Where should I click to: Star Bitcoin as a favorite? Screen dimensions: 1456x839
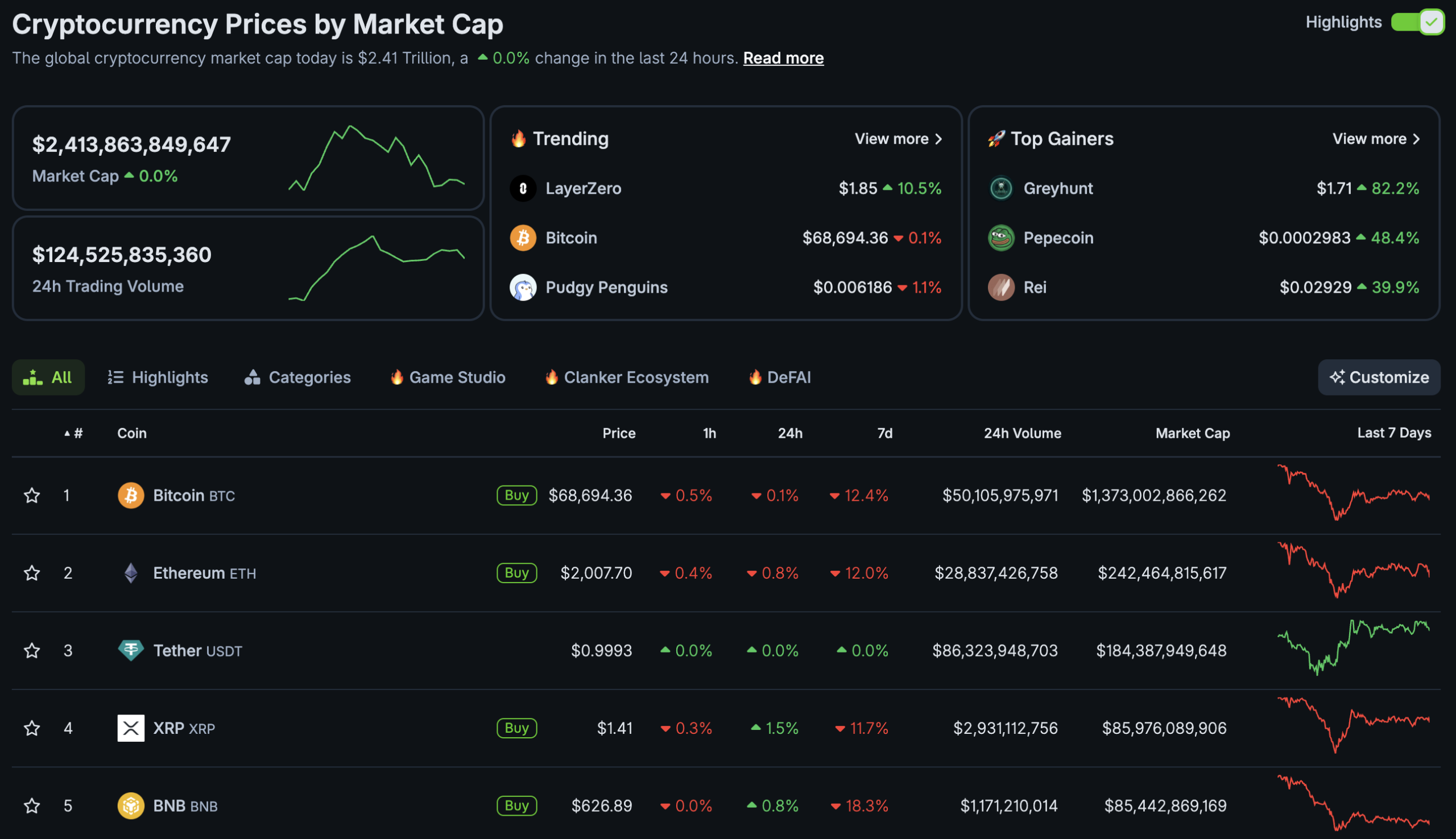(x=32, y=495)
